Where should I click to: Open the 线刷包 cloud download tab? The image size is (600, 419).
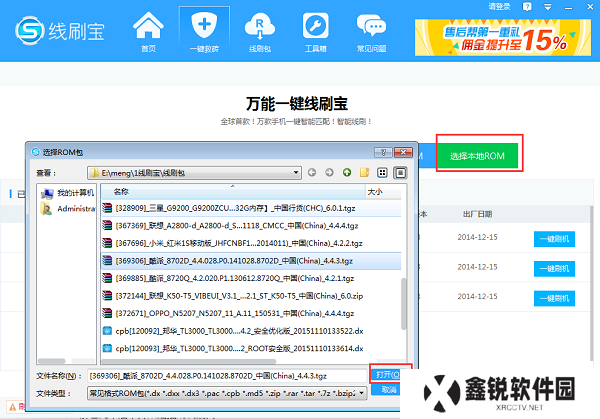260,32
